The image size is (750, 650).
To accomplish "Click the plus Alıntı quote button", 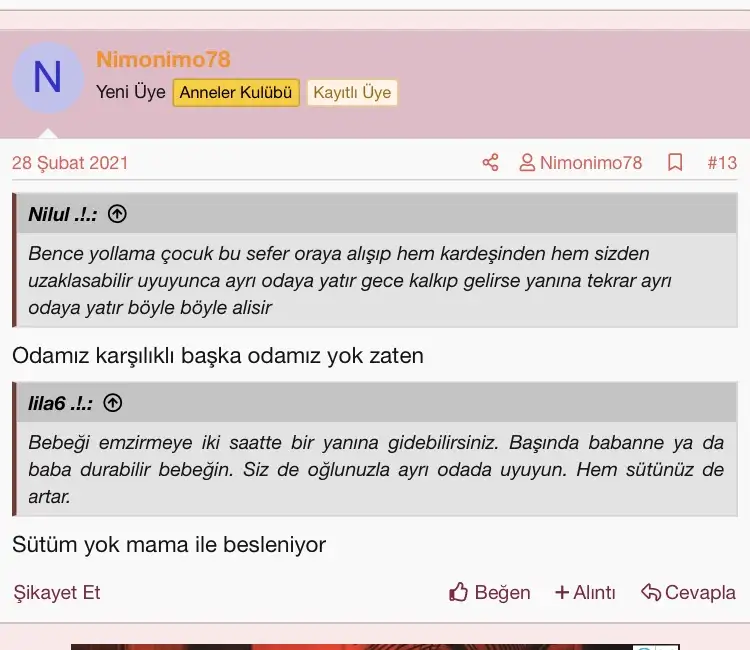I will pos(585,593).
